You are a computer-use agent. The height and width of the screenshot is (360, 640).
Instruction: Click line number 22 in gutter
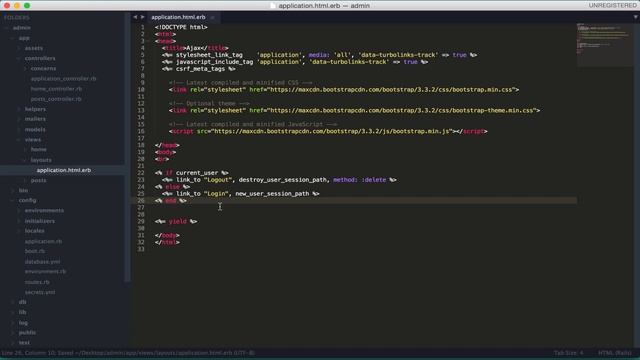[141, 173]
